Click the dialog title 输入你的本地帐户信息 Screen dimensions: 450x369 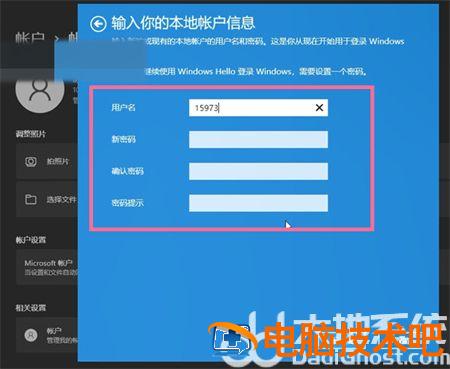pyautogui.click(x=183, y=23)
